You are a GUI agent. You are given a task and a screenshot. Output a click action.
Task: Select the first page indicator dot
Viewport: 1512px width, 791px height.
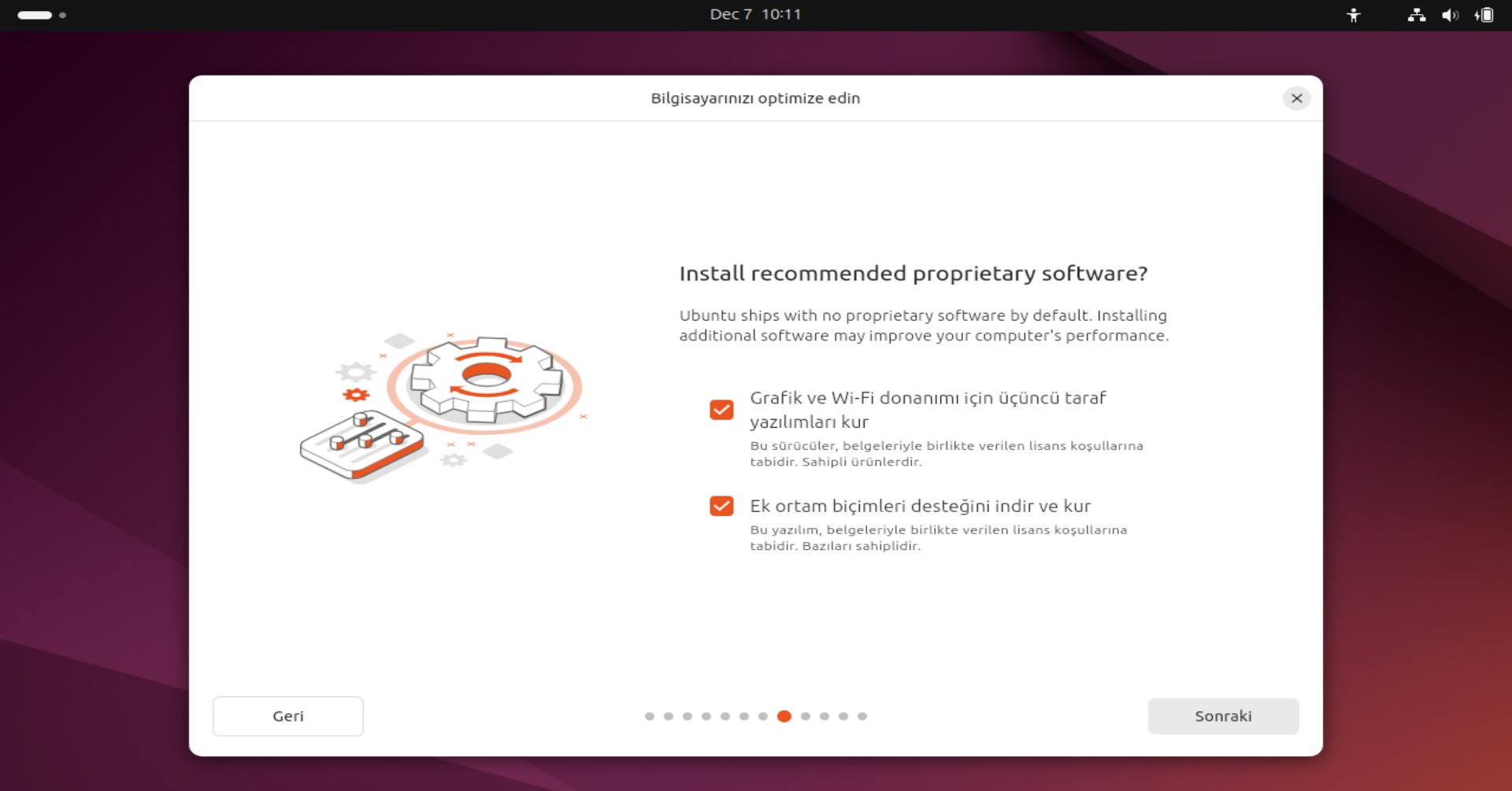(650, 716)
